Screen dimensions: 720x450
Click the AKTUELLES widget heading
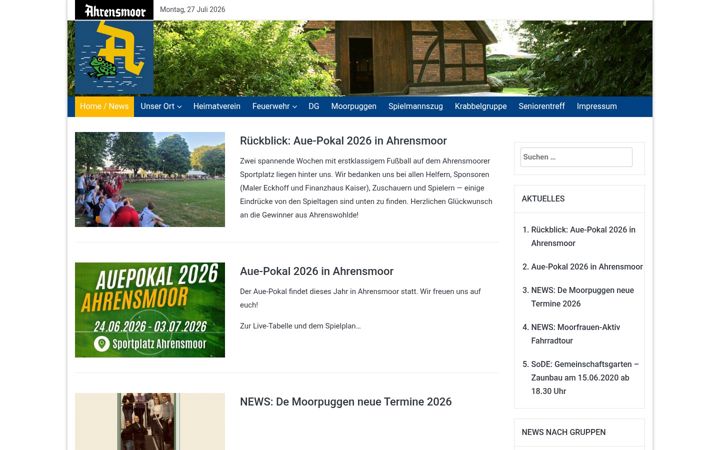coord(543,199)
